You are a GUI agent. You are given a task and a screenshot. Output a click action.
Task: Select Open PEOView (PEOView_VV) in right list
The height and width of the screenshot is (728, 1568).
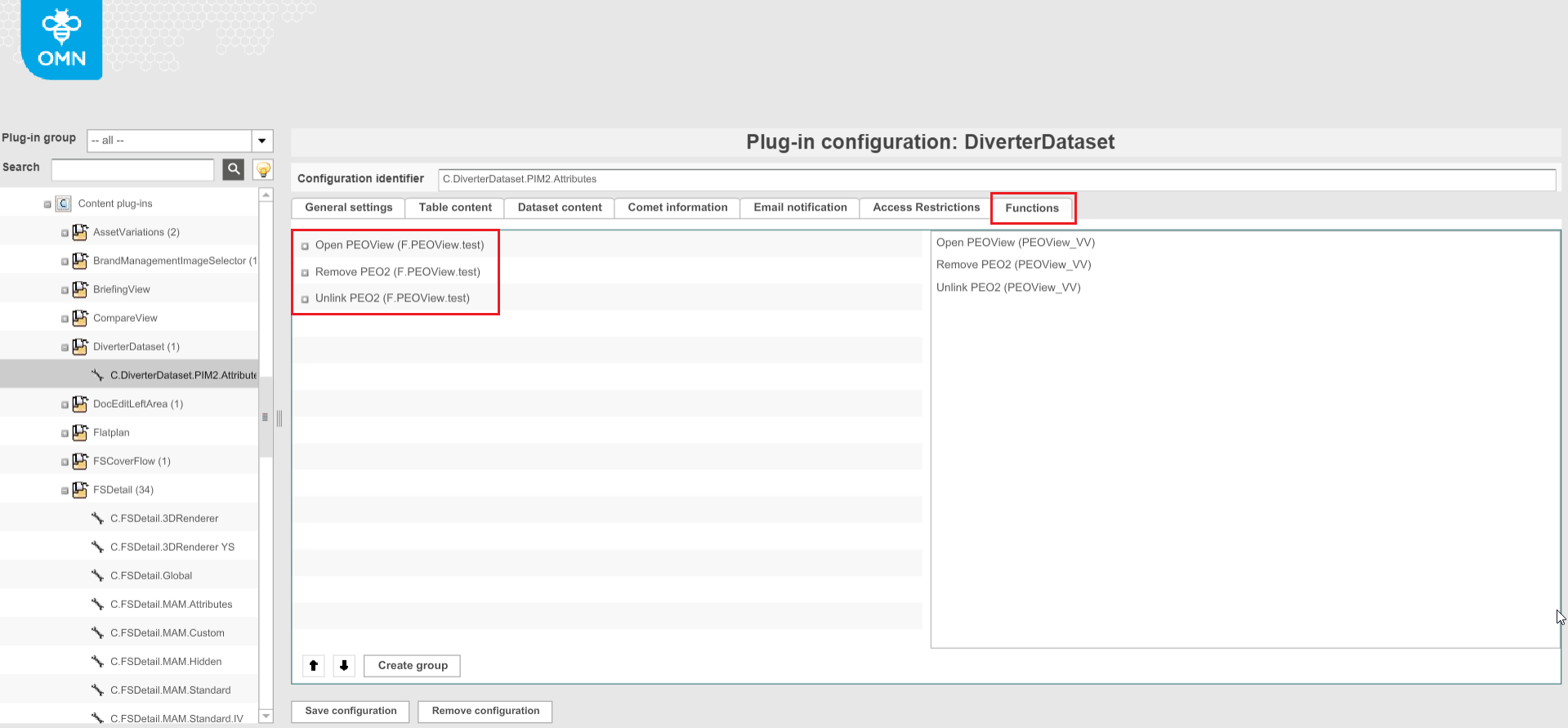1016,243
